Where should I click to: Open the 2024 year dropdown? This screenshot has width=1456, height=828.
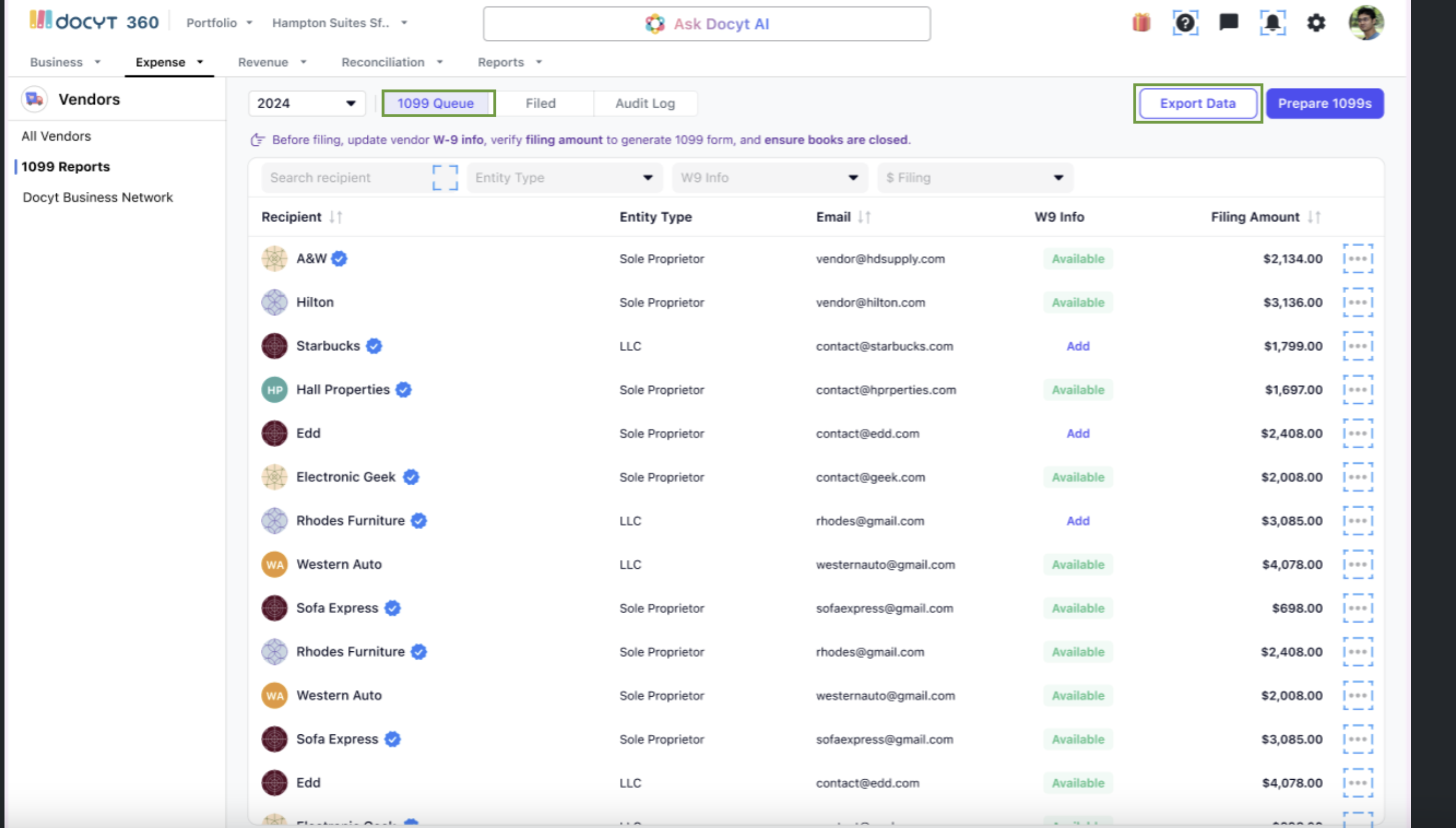[306, 103]
